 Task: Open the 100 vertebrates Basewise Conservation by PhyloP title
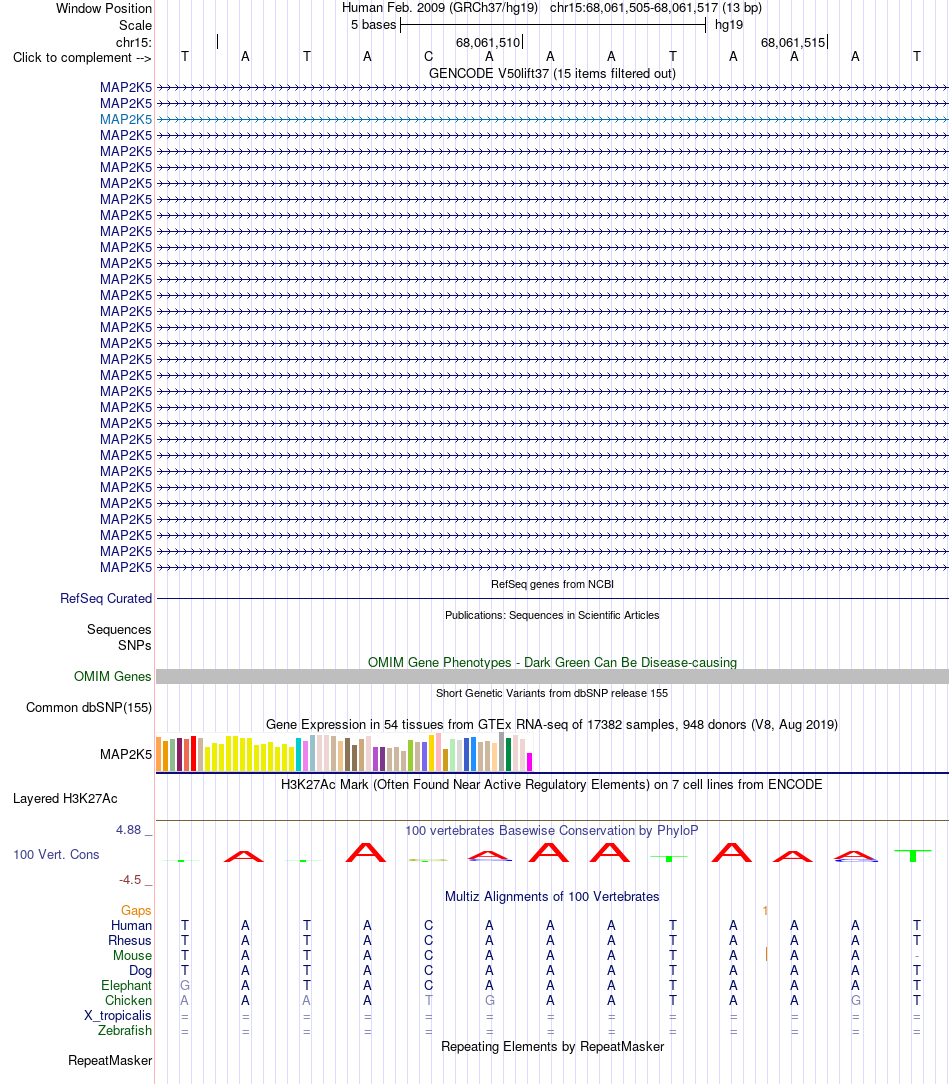click(x=552, y=830)
